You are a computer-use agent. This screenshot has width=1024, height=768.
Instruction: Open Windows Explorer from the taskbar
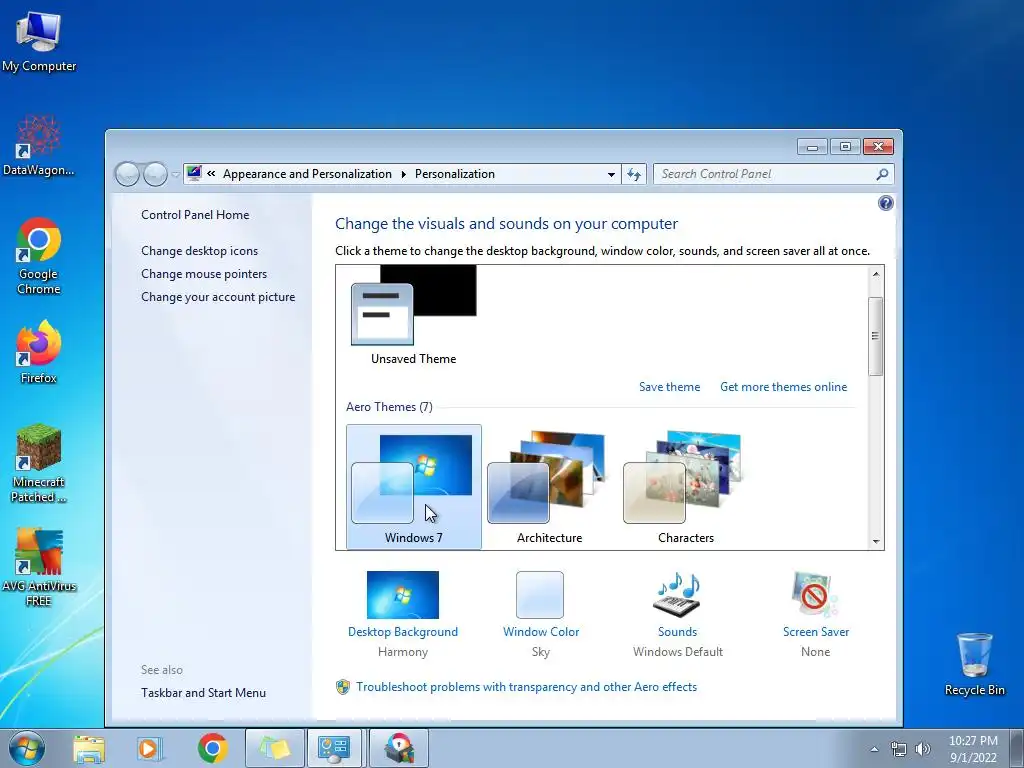coord(89,748)
